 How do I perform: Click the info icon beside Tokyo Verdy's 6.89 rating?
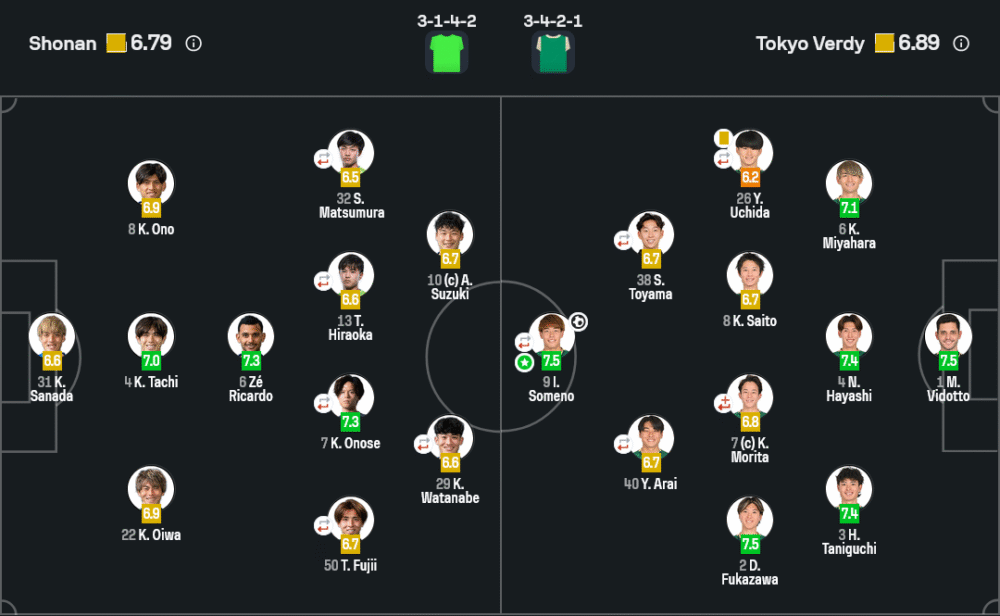pos(961,43)
